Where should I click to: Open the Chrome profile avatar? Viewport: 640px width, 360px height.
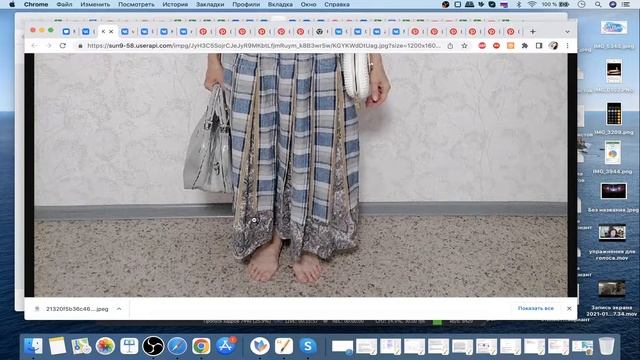(553, 46)
